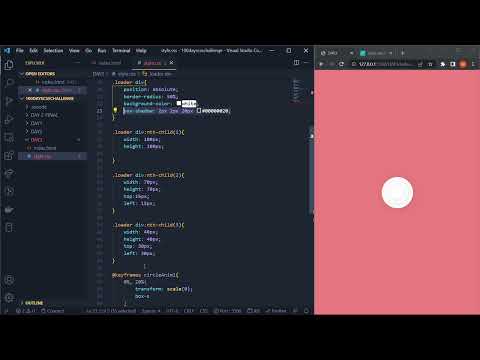Click the X next to style.css in Open Editors

[x=30, y=90]
